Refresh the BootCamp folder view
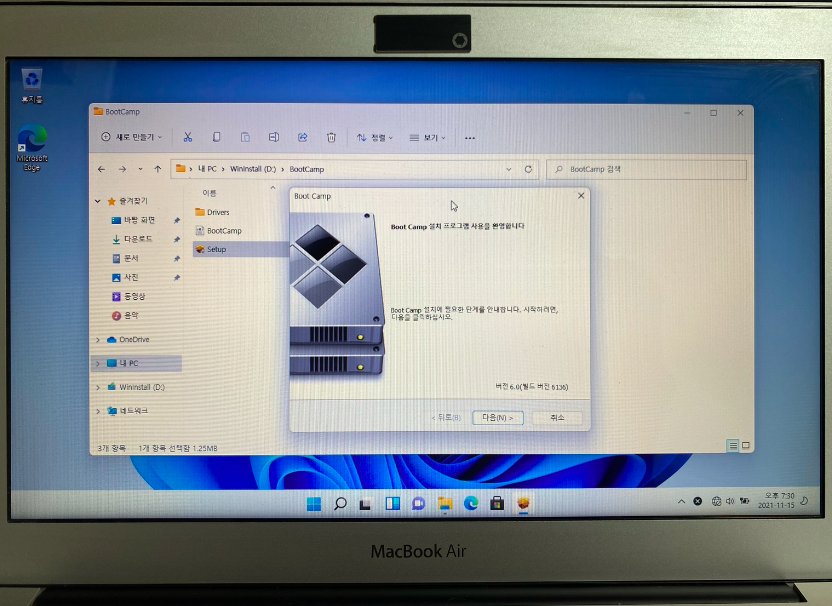 point(528,169)
